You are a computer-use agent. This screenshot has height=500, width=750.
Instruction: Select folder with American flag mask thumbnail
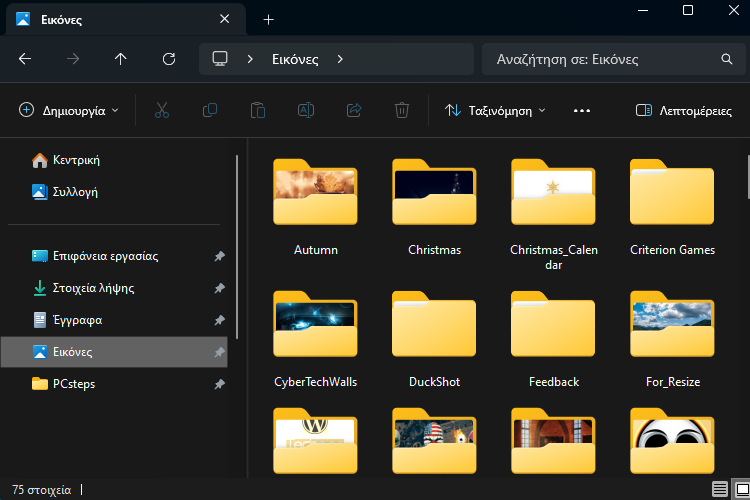(x=434, y=441)
